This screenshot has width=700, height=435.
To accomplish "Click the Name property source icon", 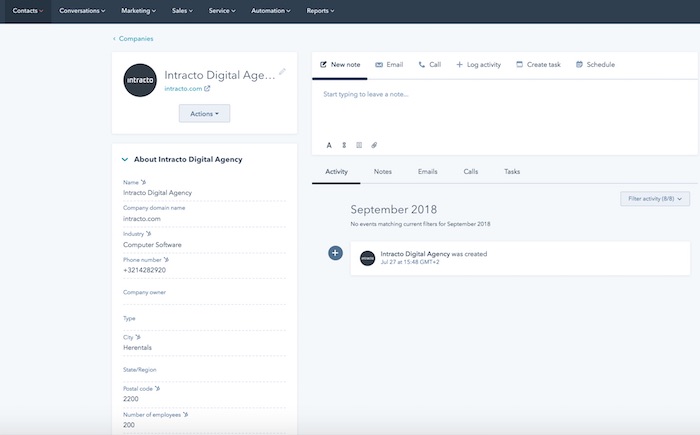I will pyautogui.click(x=143, y=182).
